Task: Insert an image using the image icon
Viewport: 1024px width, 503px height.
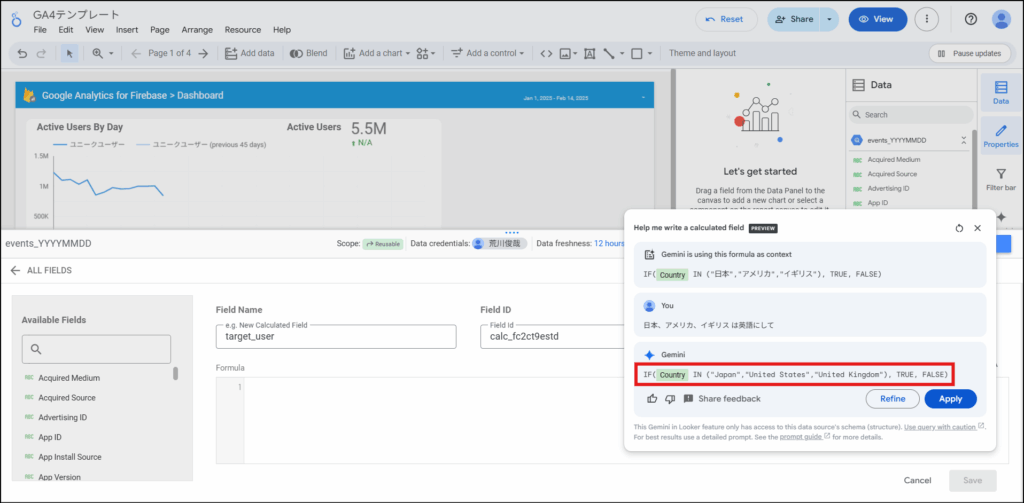Action: [566, 54]
